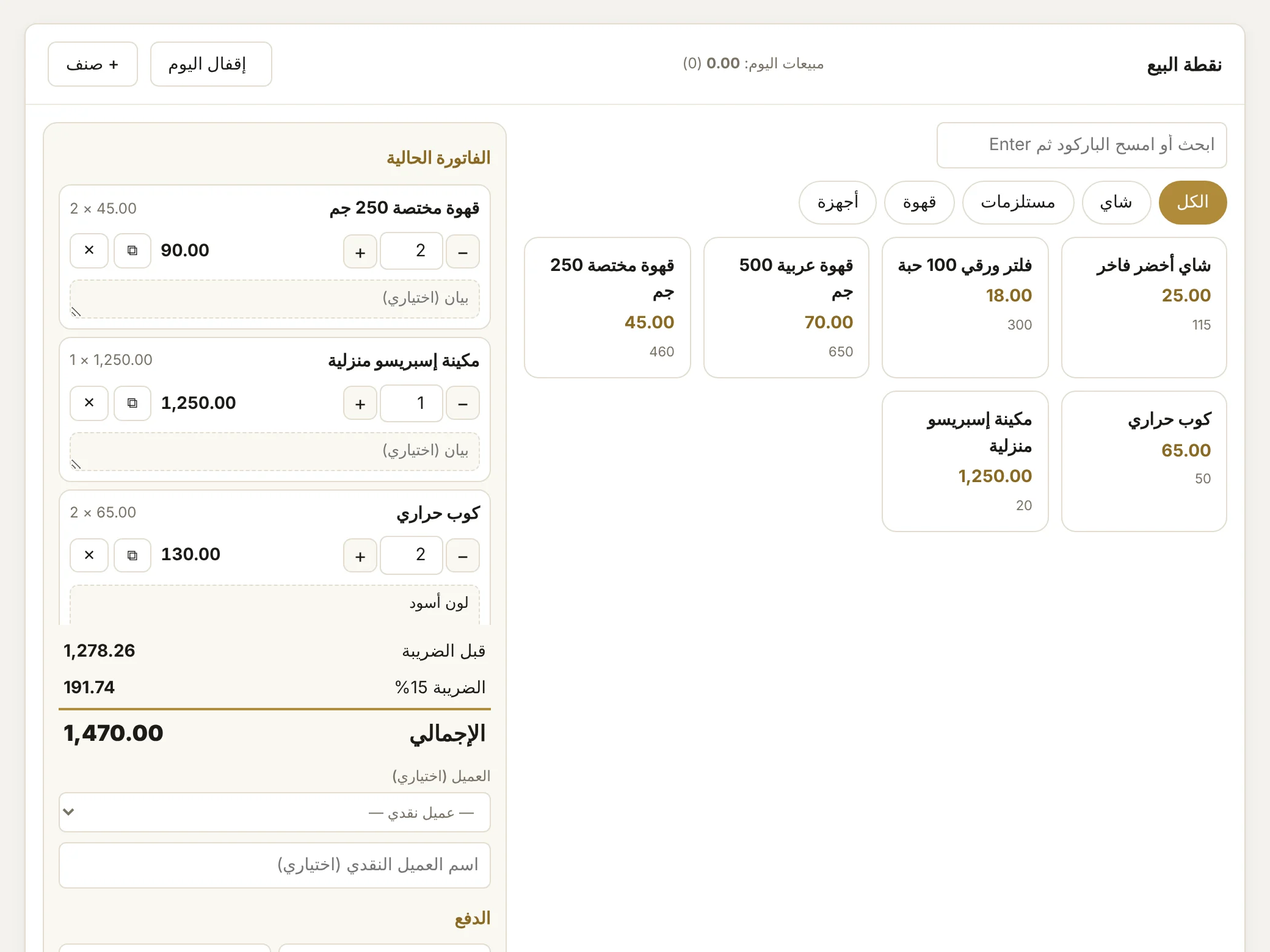Duplicate the كوب حراري invoice line
Viewport: 1270px width, 952px height.
(x=132, y=555)
